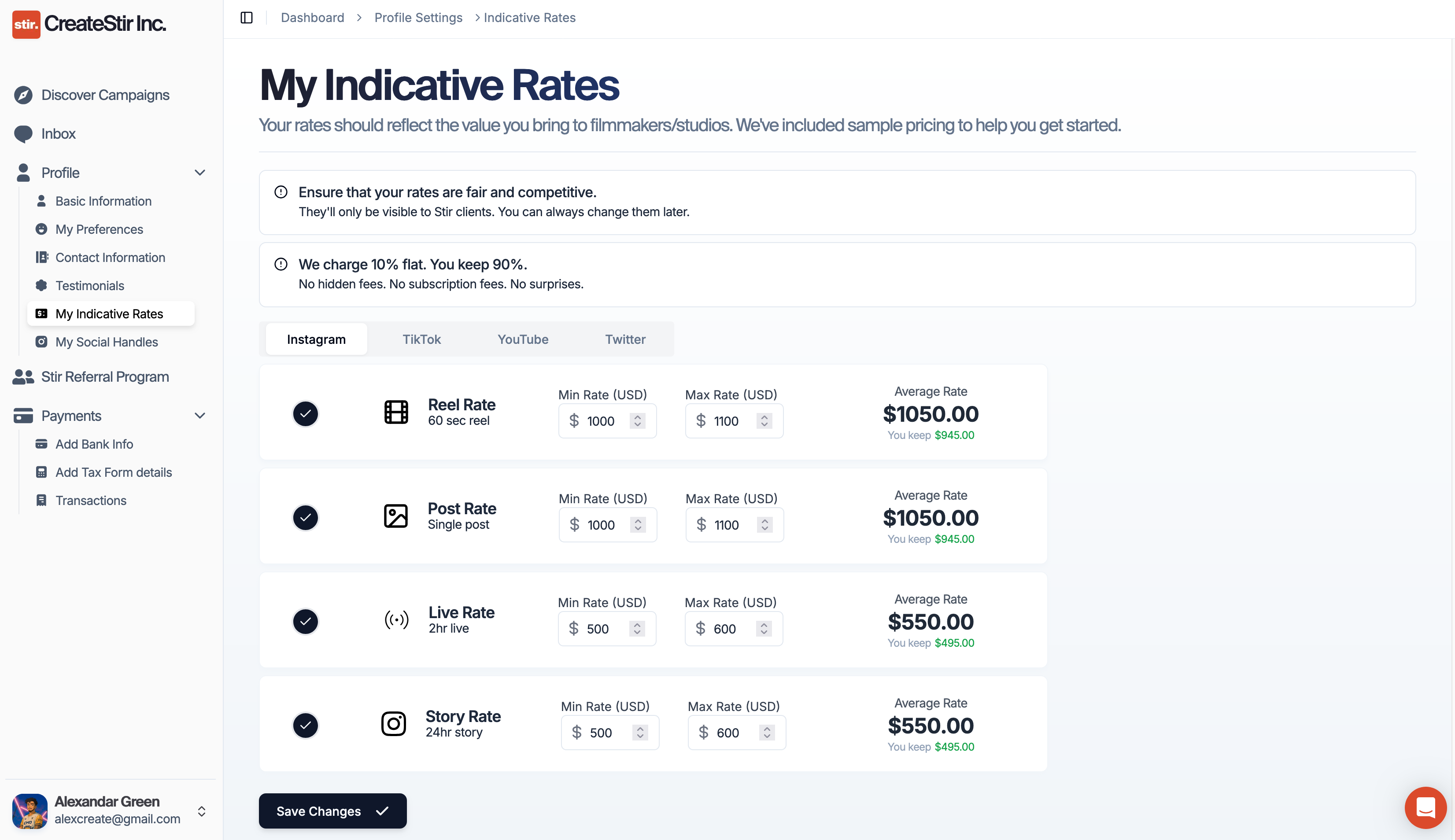The width and height of the screenshot is (1455, 840).
Task: Collapse the Payments section chevron
Action: pyautogui.click(x=199, y=416)
